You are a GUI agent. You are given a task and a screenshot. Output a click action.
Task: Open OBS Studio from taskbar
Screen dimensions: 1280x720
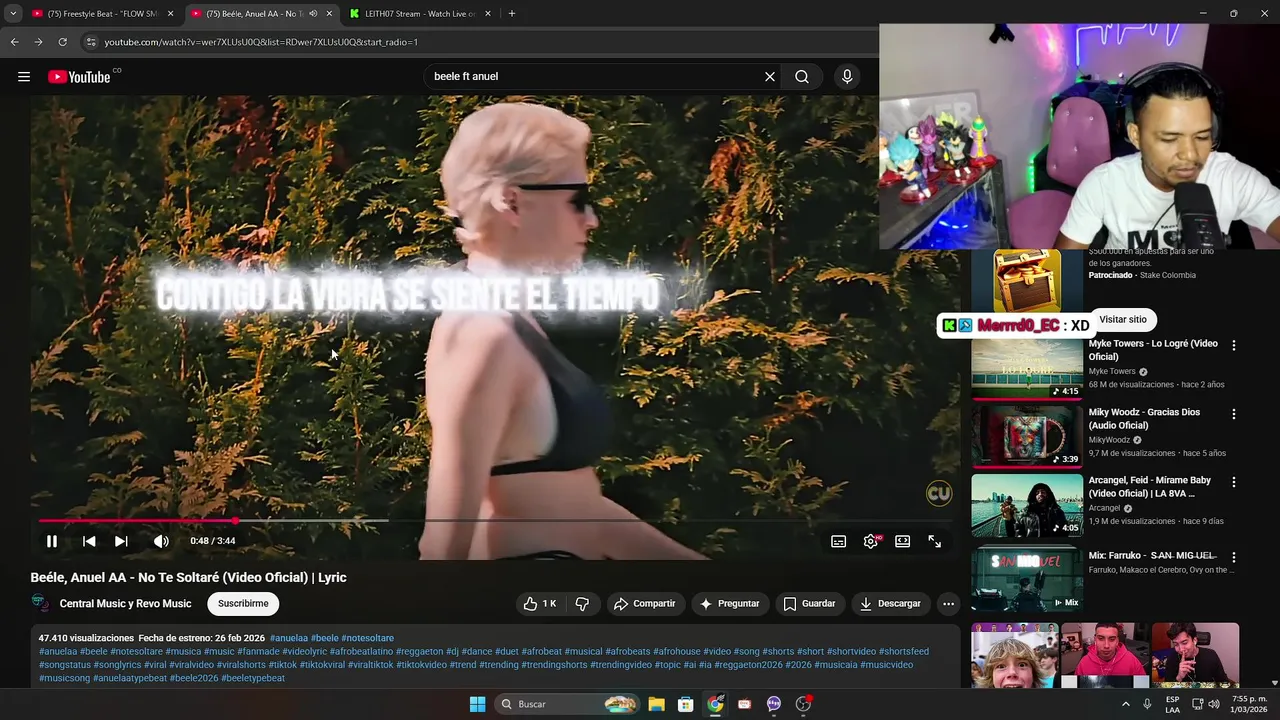click(x=803, y=704)
